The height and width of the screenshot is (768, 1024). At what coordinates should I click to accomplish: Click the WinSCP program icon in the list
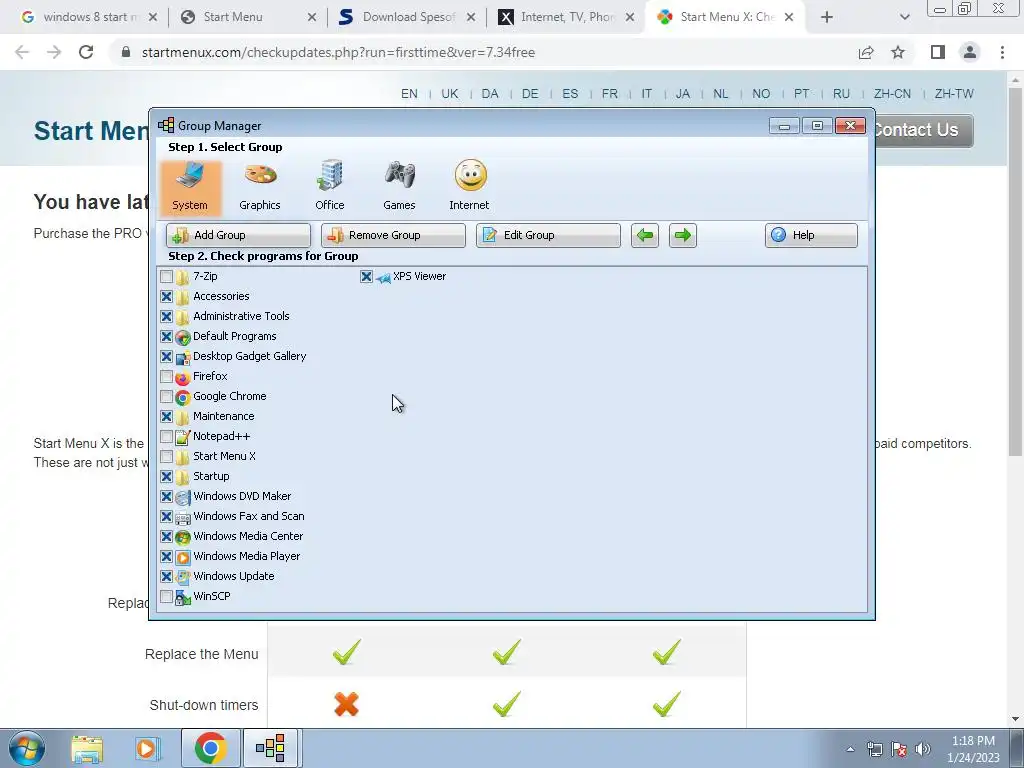(x=183, y=597)
